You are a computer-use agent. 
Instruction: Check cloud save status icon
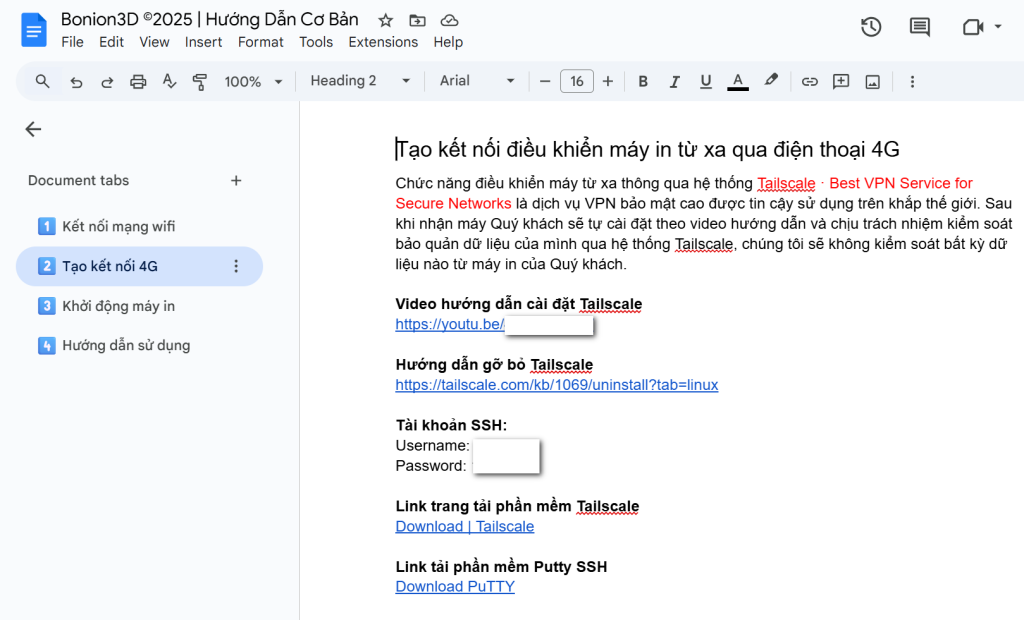(x=449, y=20)
